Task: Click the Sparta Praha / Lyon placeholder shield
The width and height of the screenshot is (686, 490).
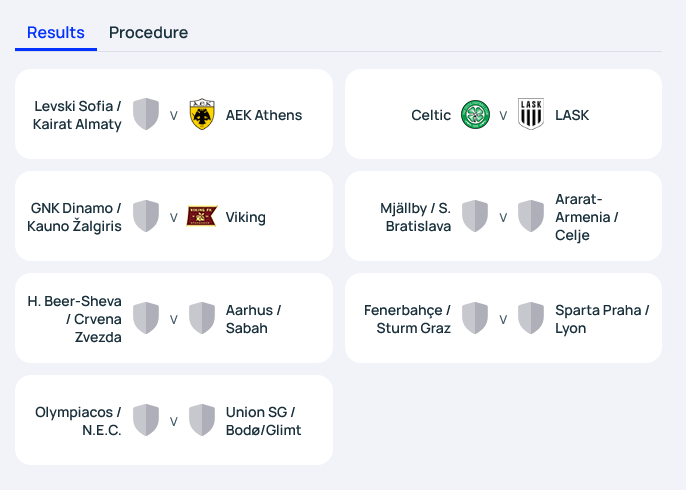Action: pyautogui.click(x=531, y=318)
